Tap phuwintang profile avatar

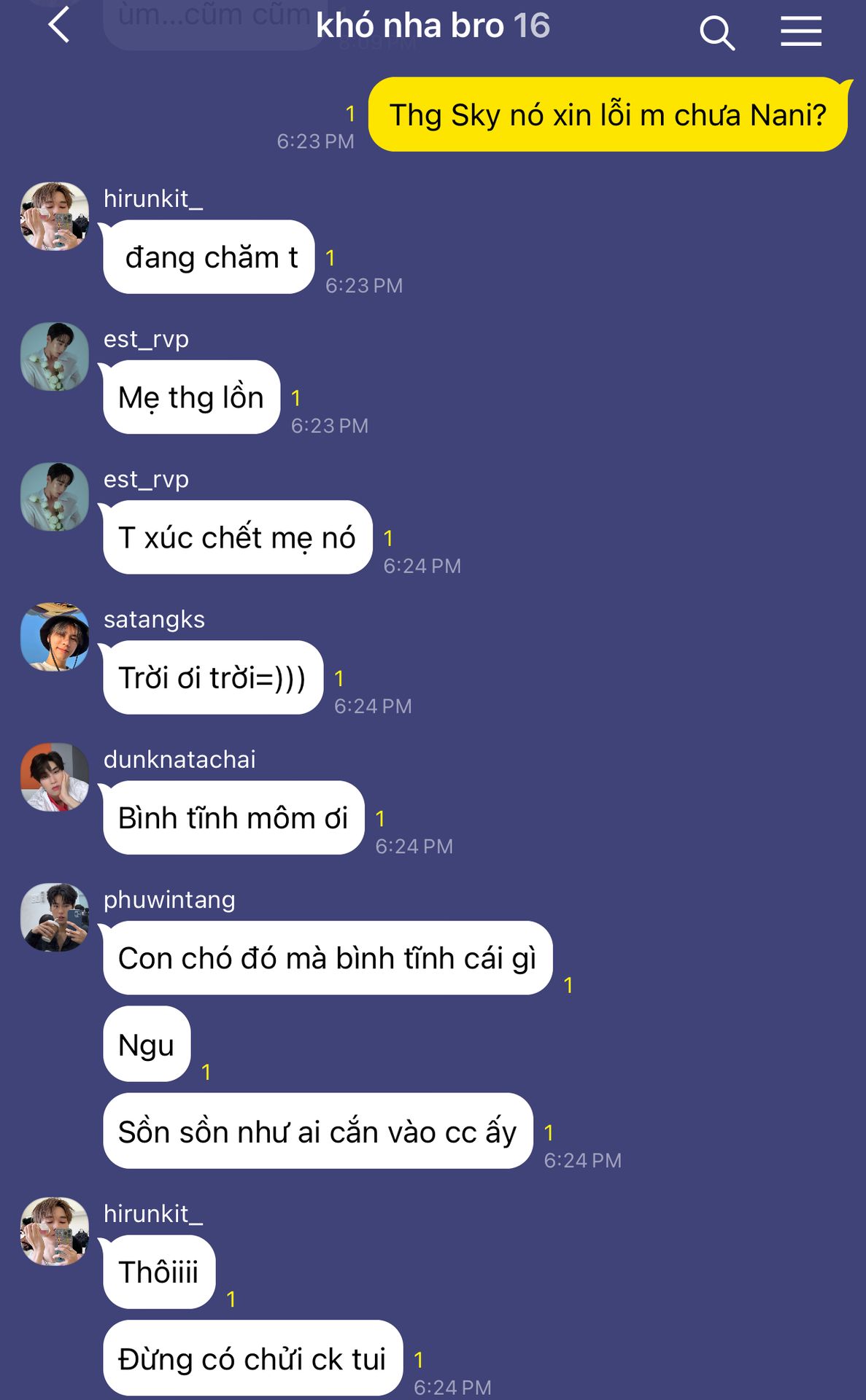(x=55, y=917)
